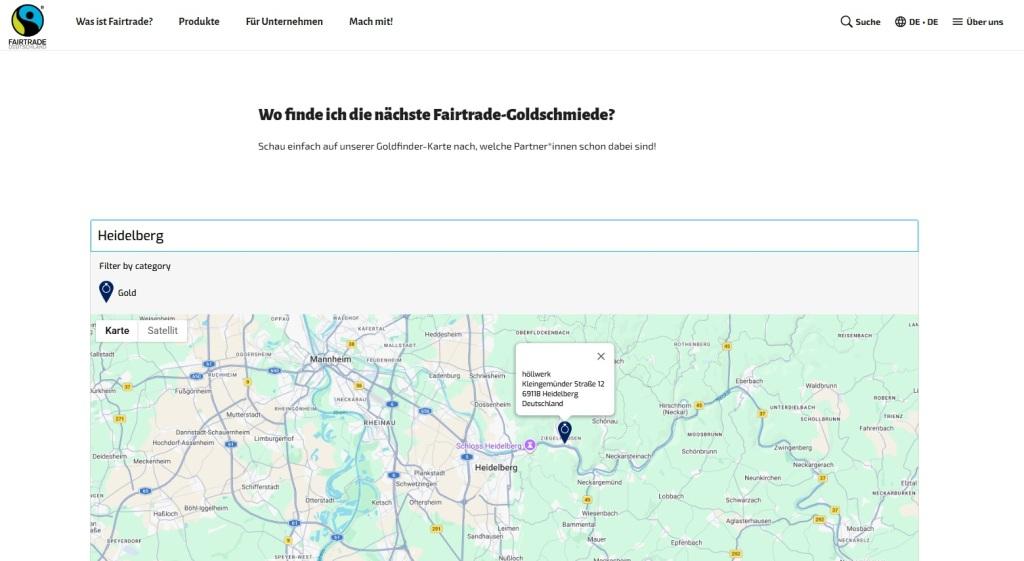Click the Goldschmiede page heading

click(436, 115)
